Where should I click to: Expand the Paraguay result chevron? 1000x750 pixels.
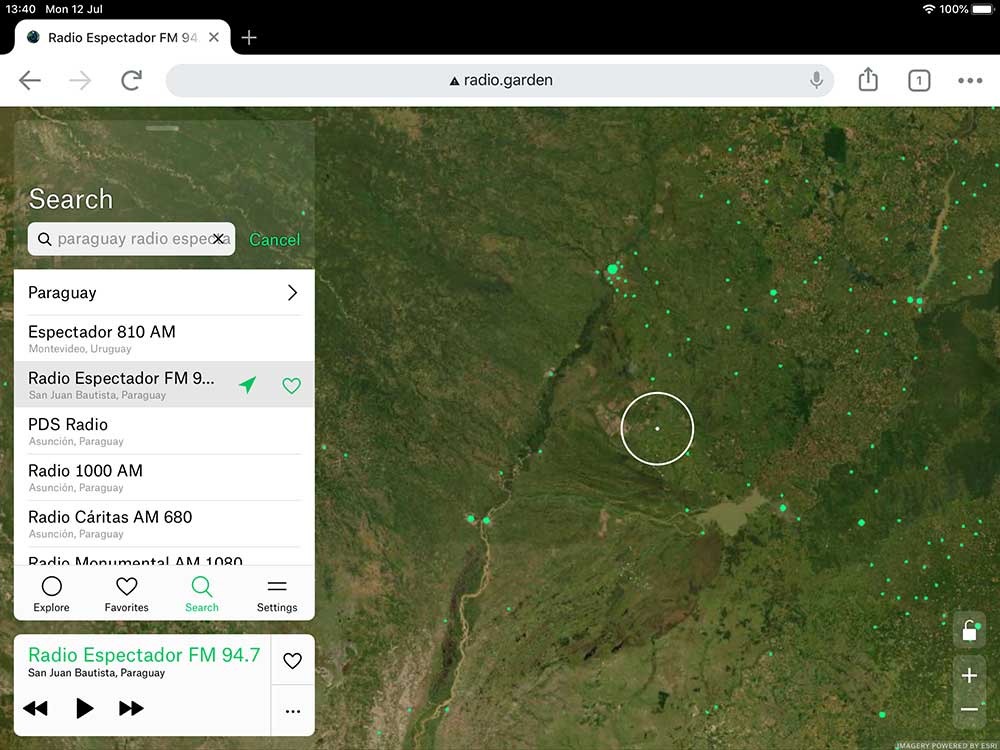292,293
